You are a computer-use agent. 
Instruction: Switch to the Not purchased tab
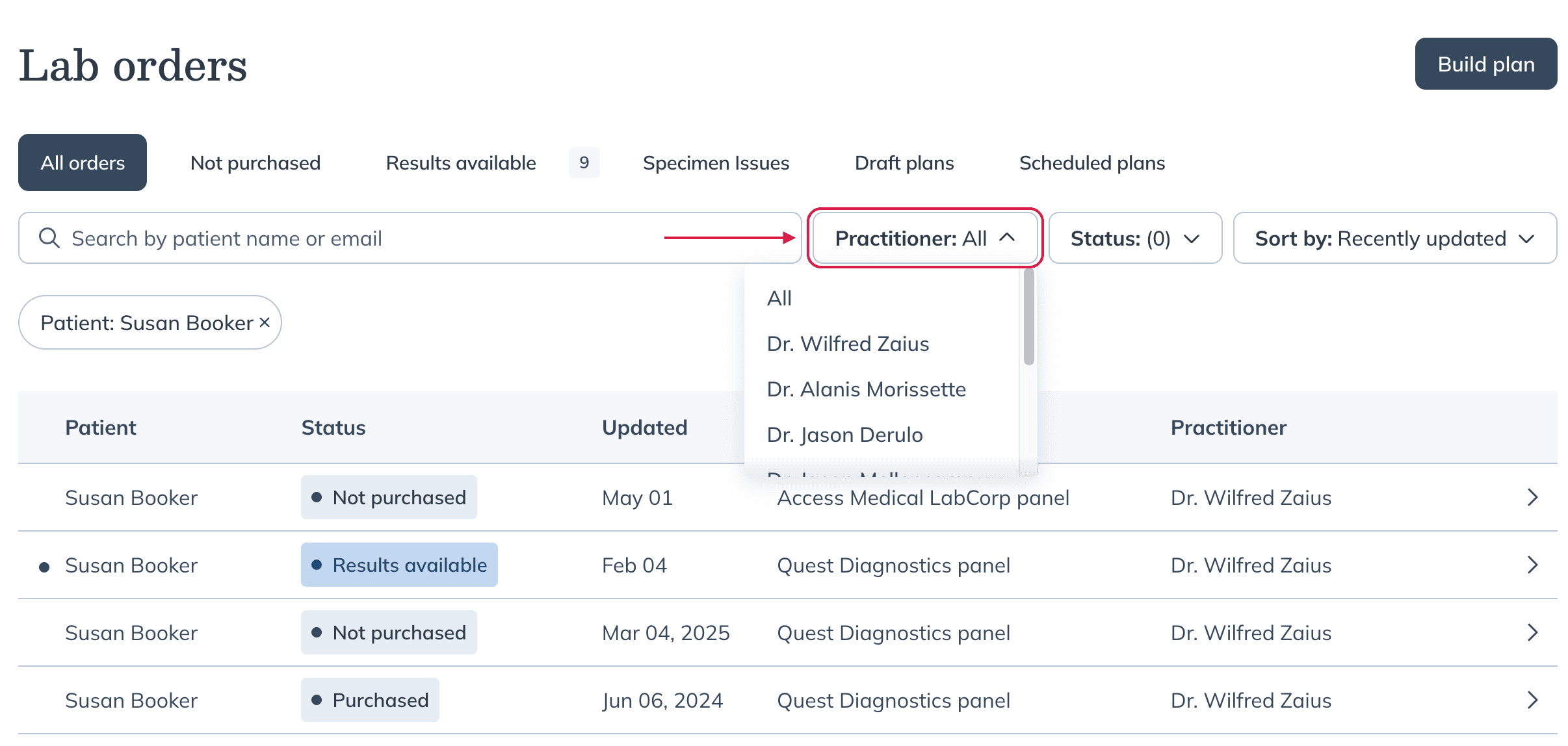tap(255, 162)
